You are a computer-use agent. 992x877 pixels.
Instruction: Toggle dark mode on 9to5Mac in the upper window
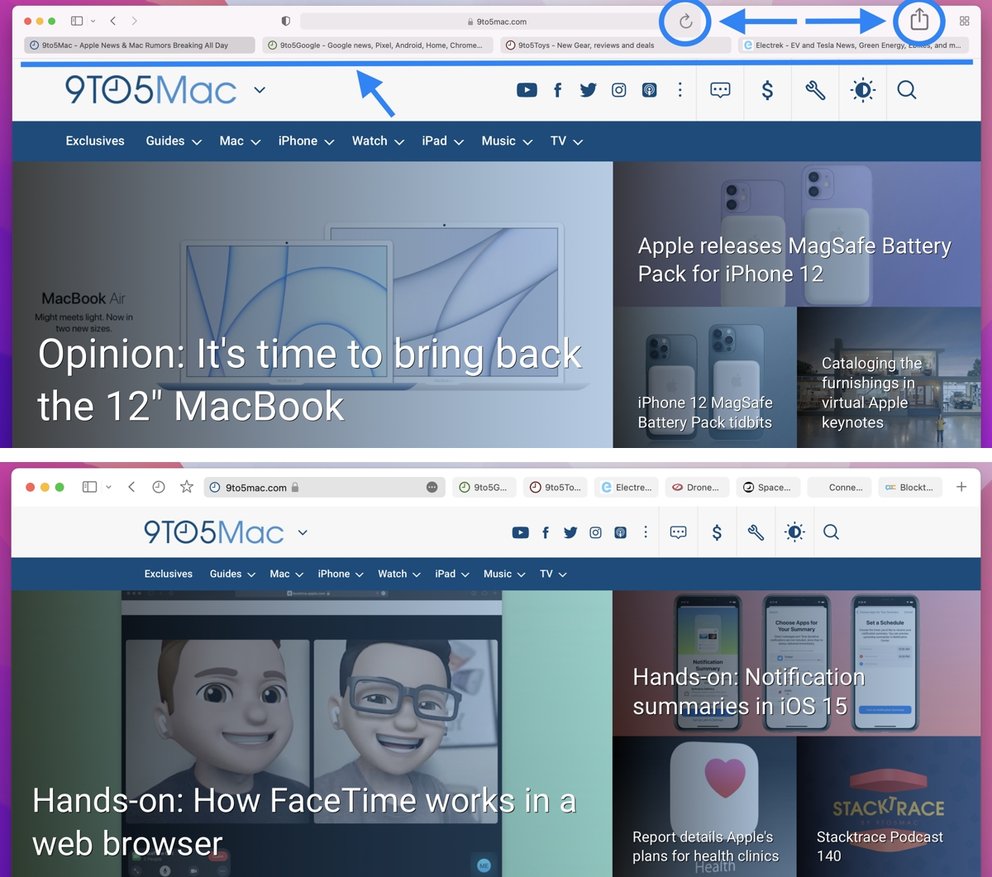[862, 90]
